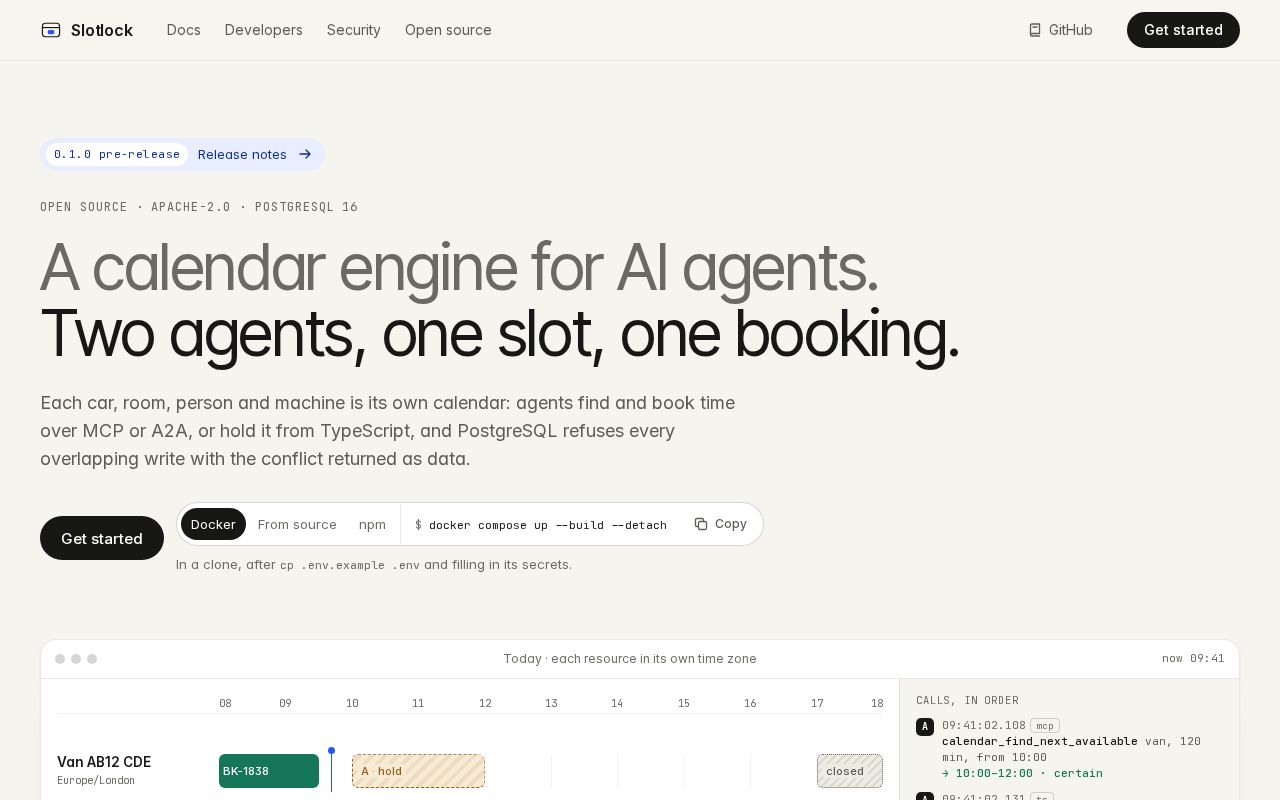Open the Developers nav item
Image resolution: width=1280 pixels, height=800 pixels.
264,30
